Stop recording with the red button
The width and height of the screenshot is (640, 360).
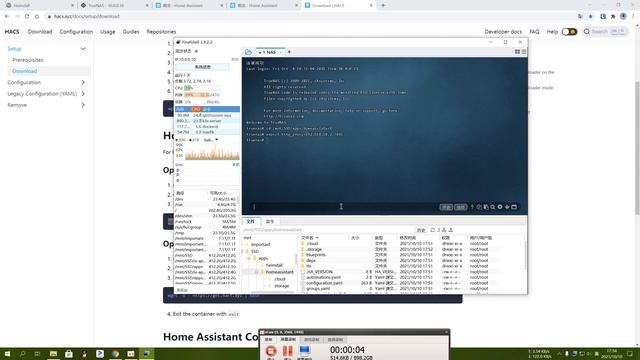point(271,351)
